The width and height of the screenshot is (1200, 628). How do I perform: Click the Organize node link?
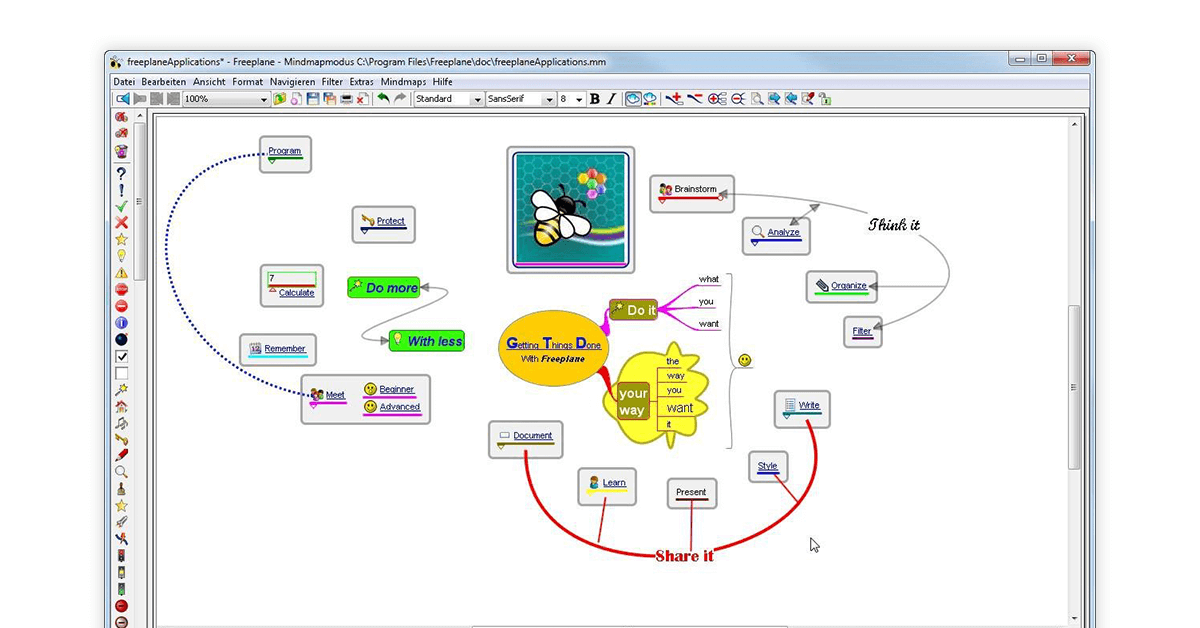tap(849, 286)
